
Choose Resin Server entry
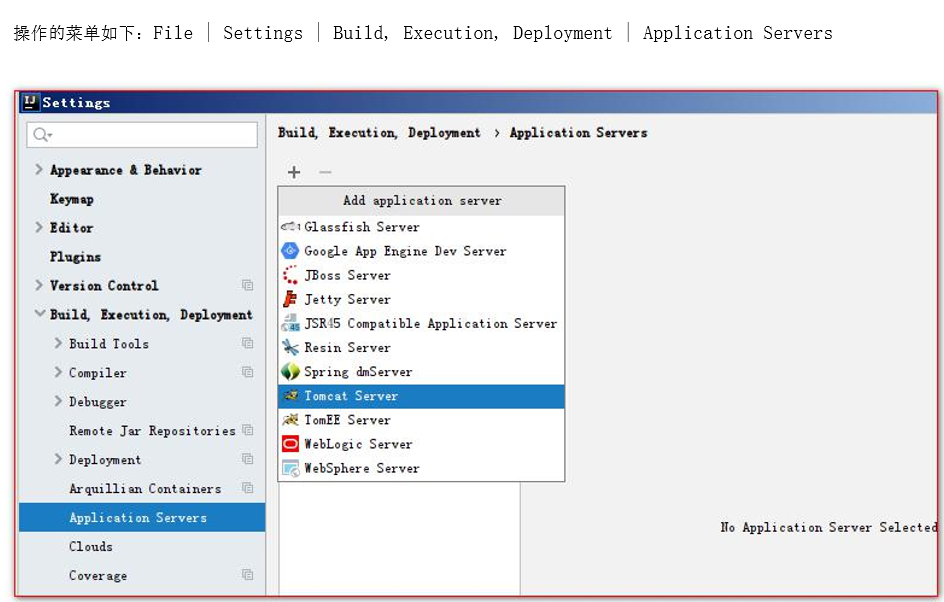tap(421, 347)
